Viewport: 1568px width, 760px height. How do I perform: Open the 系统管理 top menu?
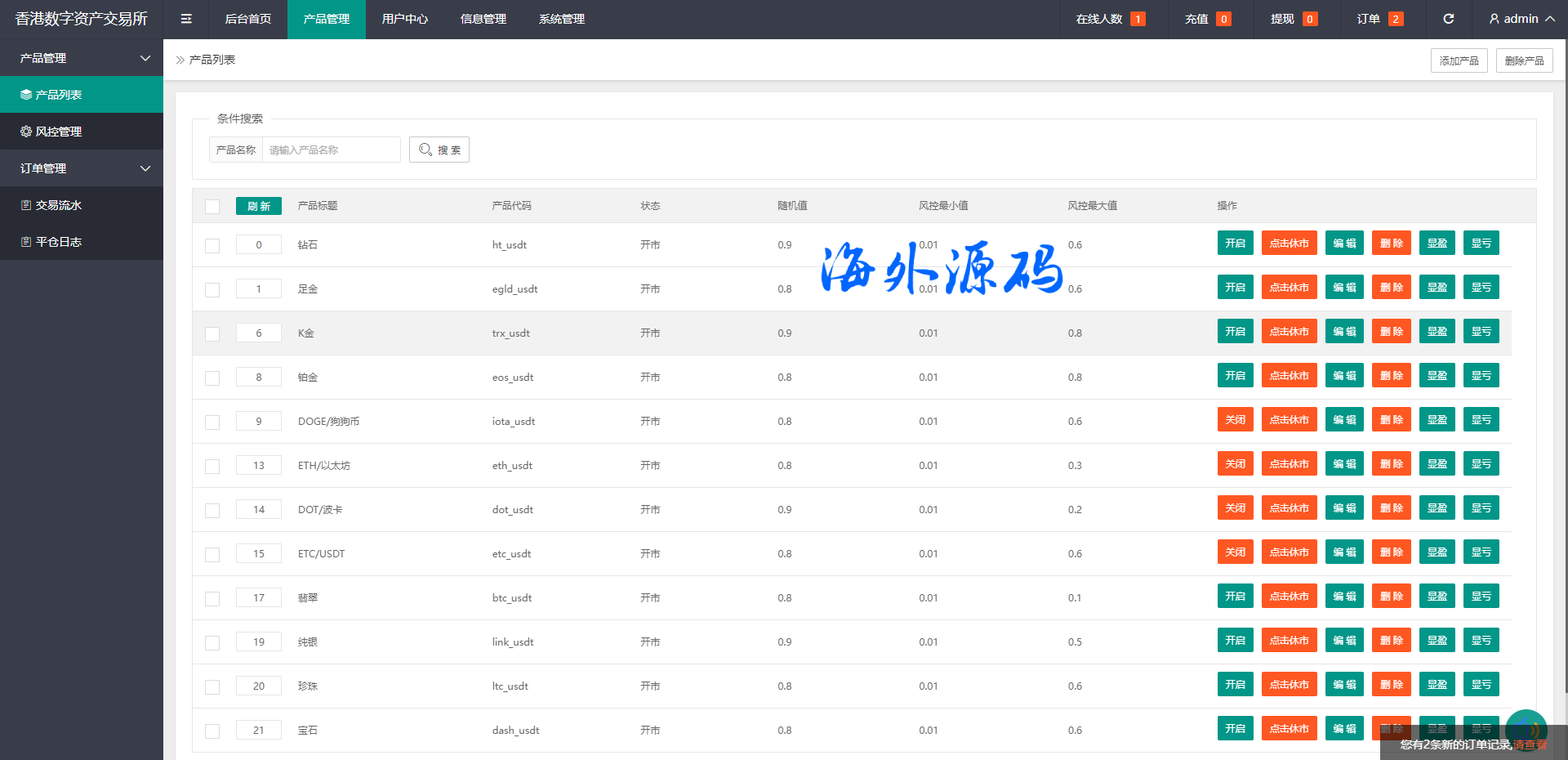click(562, 19)
